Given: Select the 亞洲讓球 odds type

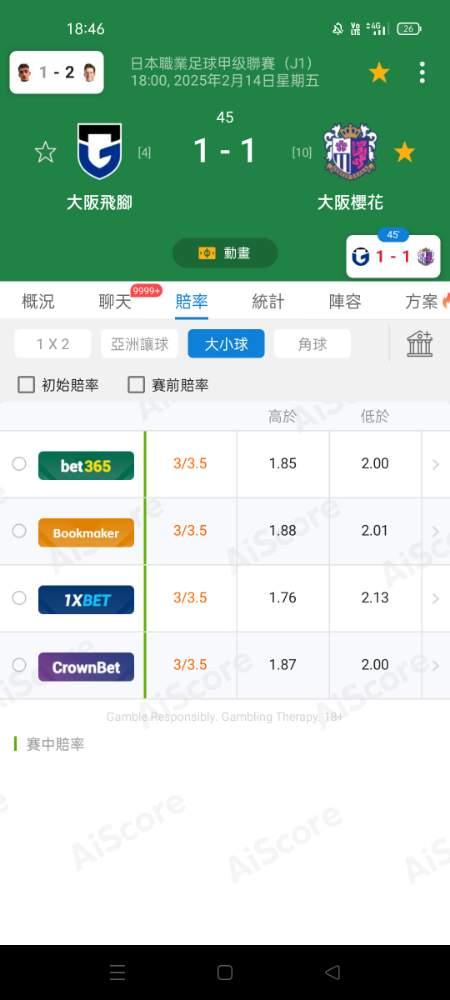Looking at the screenshot, I should click(140, 344).
